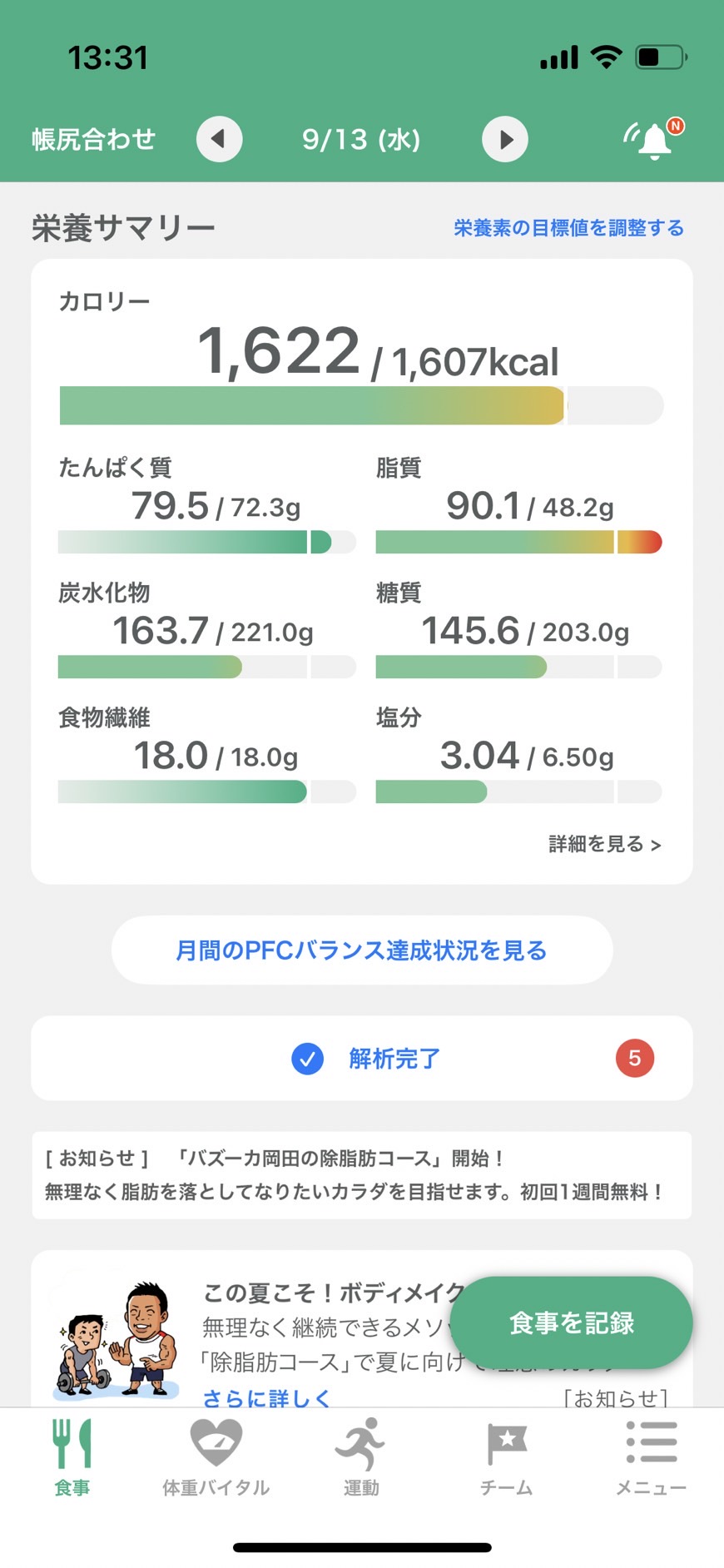Image resolution: width=724 pixels, height=1568 pixels.
Task: Open the 食事 tab with fork icon
Action: [72, 1457]
